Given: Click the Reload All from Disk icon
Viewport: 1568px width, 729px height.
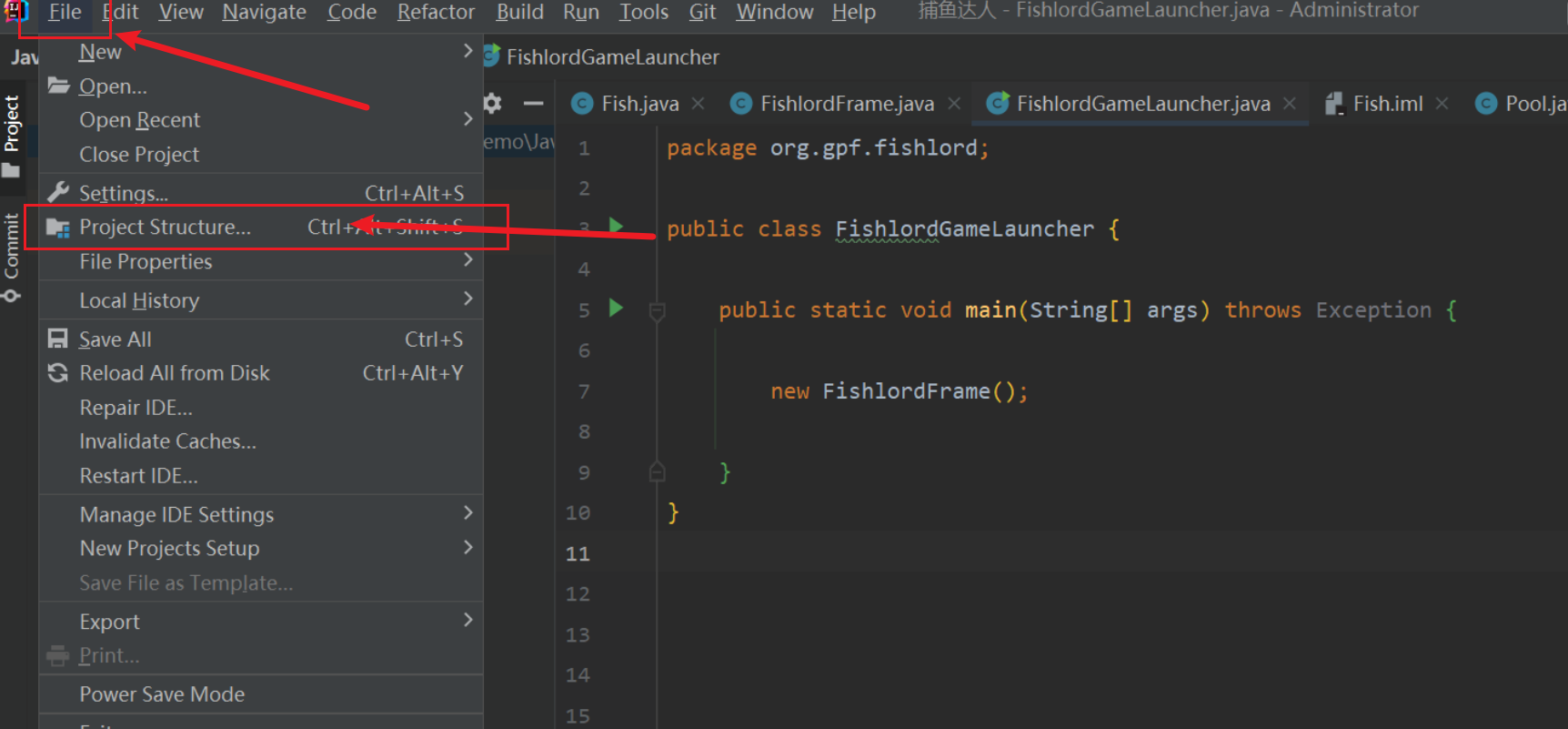Looking at the screenshot, I should (x=58, y=373).
